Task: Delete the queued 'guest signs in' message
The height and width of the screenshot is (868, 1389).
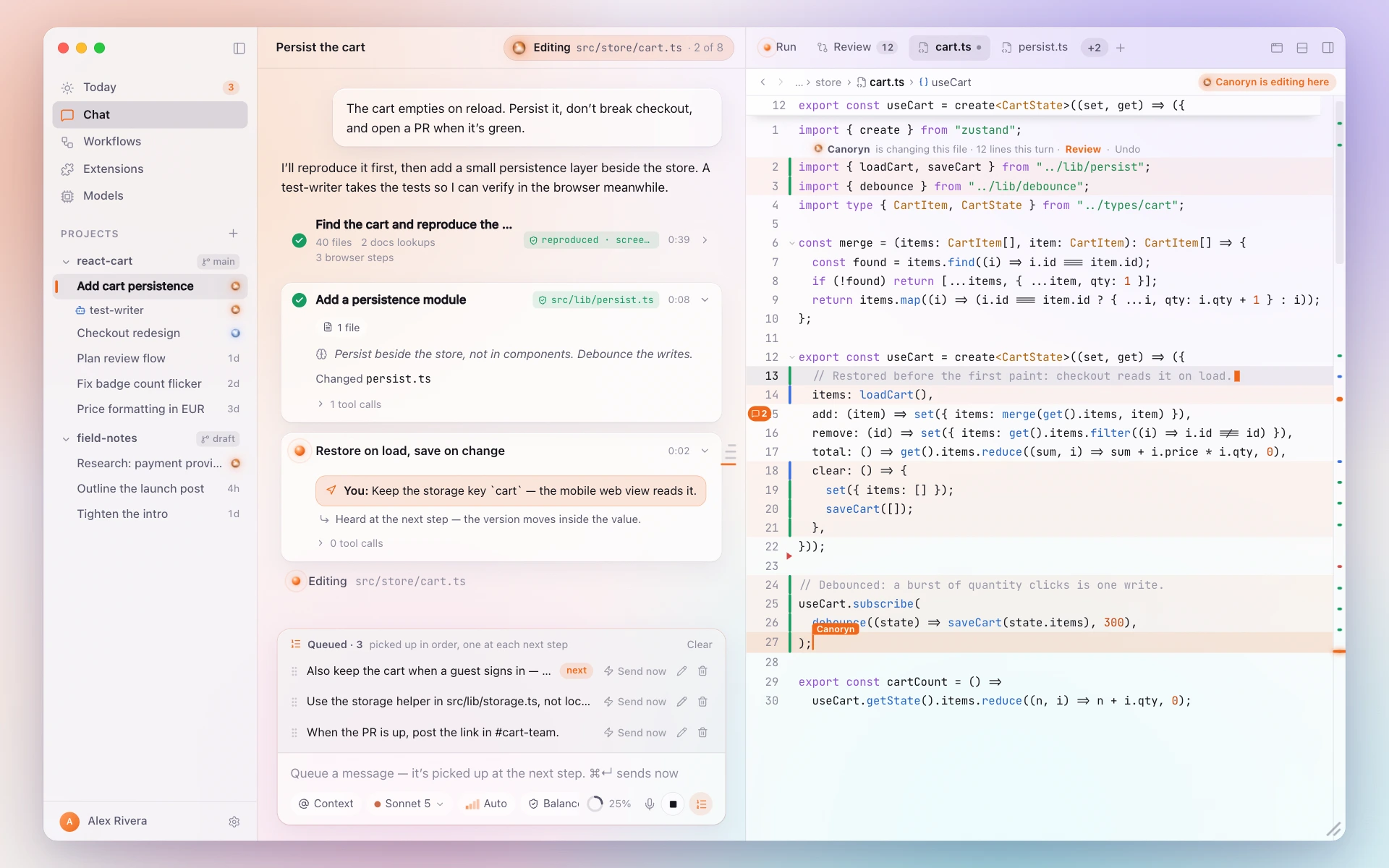Action: coord(702,671)
